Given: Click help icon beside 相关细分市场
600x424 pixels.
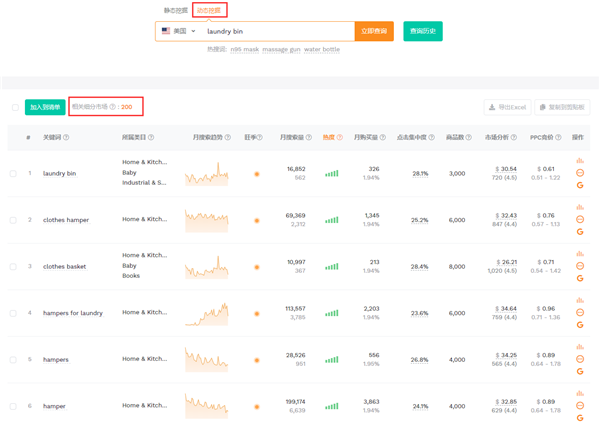Looking at the screenshot, I should point(113,106).
